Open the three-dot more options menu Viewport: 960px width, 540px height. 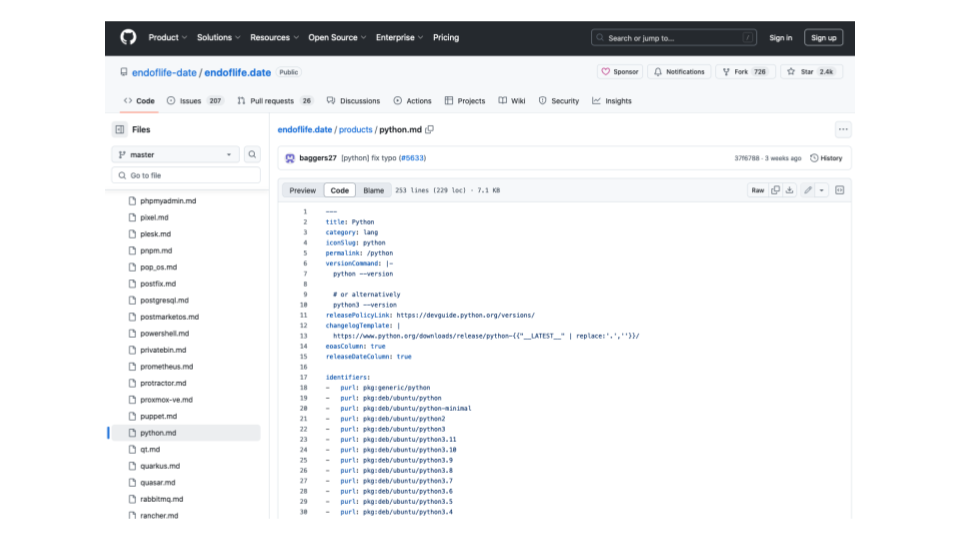(x=843, y=130)
